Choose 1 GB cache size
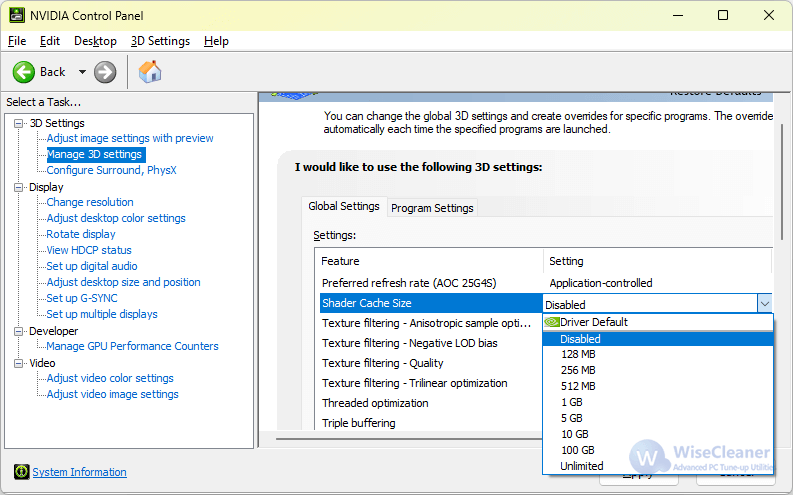793x495 pixels. (x=658, y=402)
